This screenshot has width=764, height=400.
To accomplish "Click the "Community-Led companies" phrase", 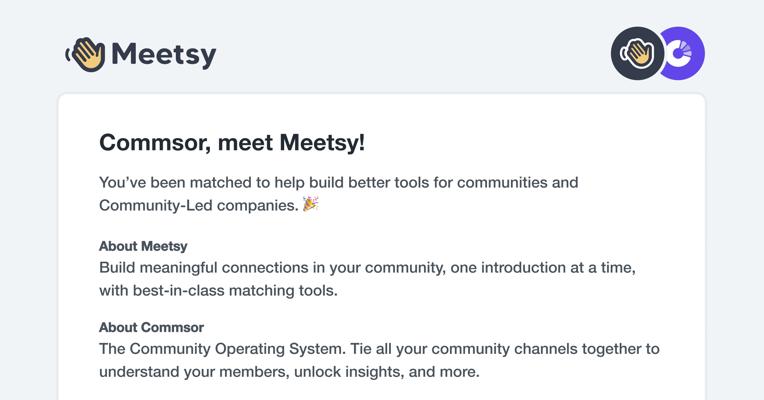I will pyautogui.click(x=197, y=205).
